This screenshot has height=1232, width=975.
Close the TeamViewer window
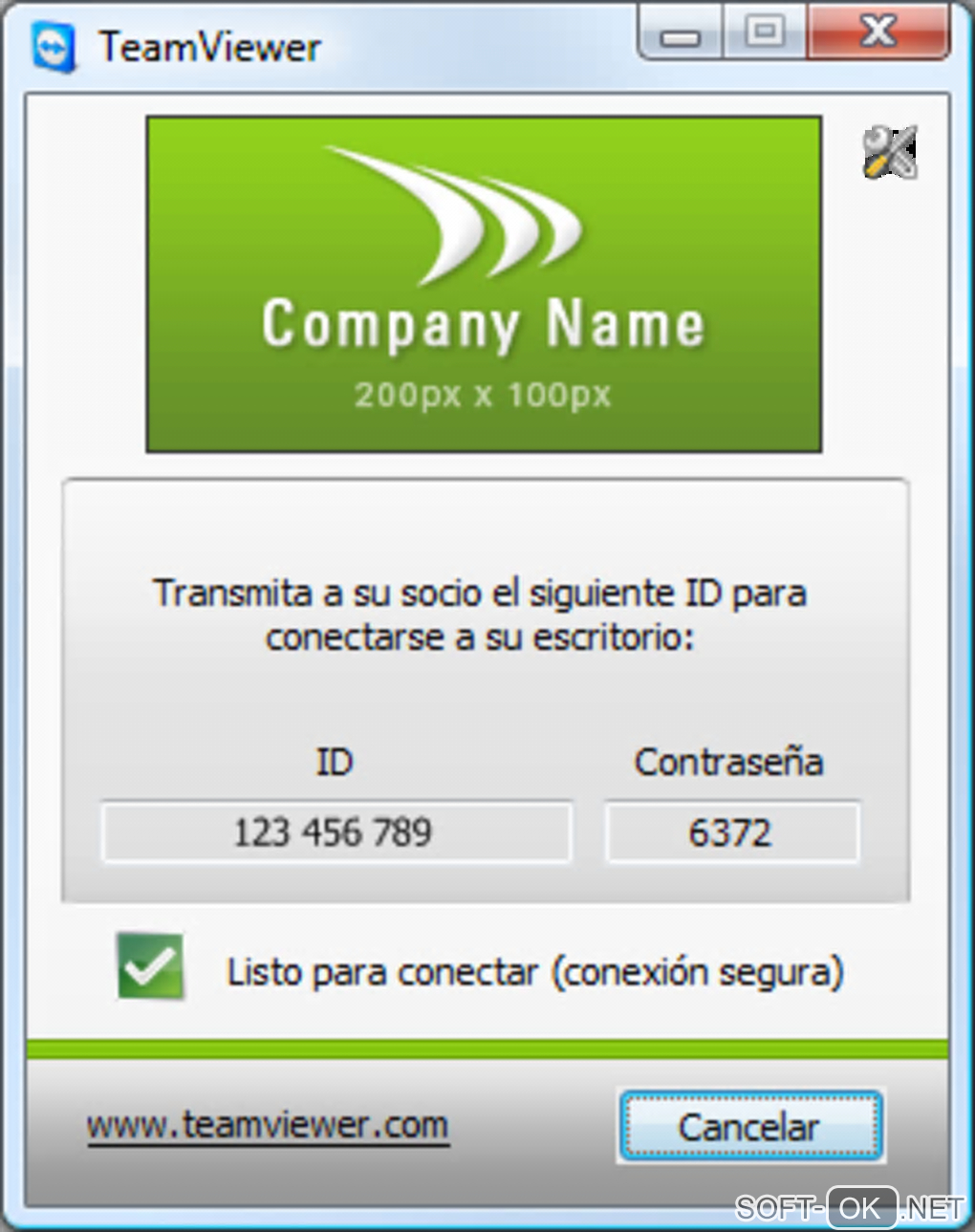pos(878,32)
